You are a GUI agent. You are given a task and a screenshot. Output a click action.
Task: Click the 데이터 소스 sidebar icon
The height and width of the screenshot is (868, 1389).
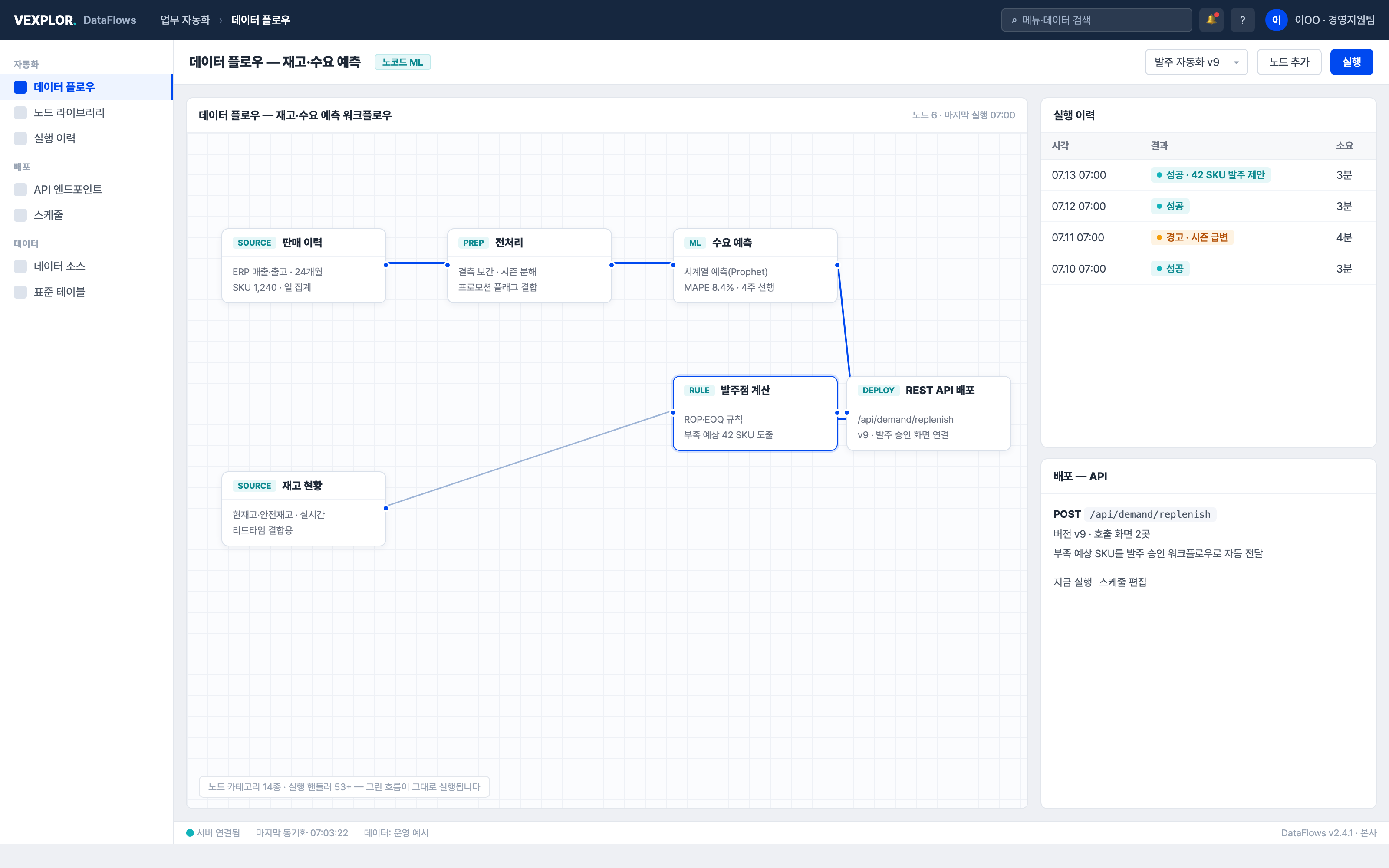[x=21, y=266]
